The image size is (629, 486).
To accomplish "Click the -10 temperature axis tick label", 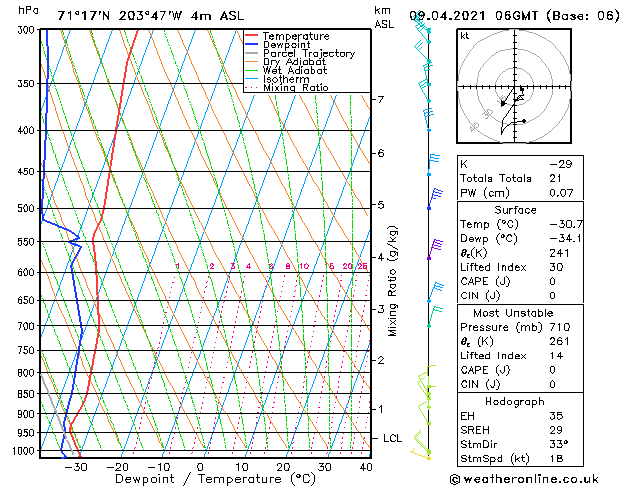I will pos(159,467).
